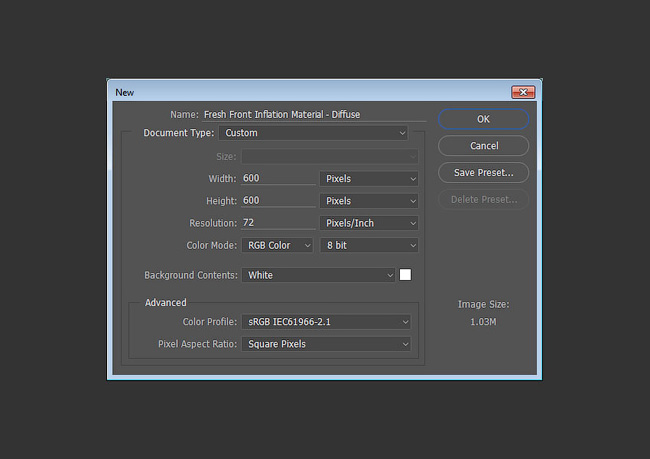Screen dimensions: 650x459
Task: Click the Width value field
Action: (278, 178)
